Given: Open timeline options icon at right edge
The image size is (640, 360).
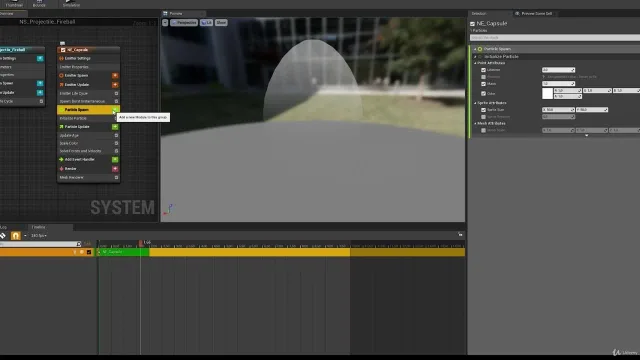Looking at the screenshot, I should pos(460,234).
